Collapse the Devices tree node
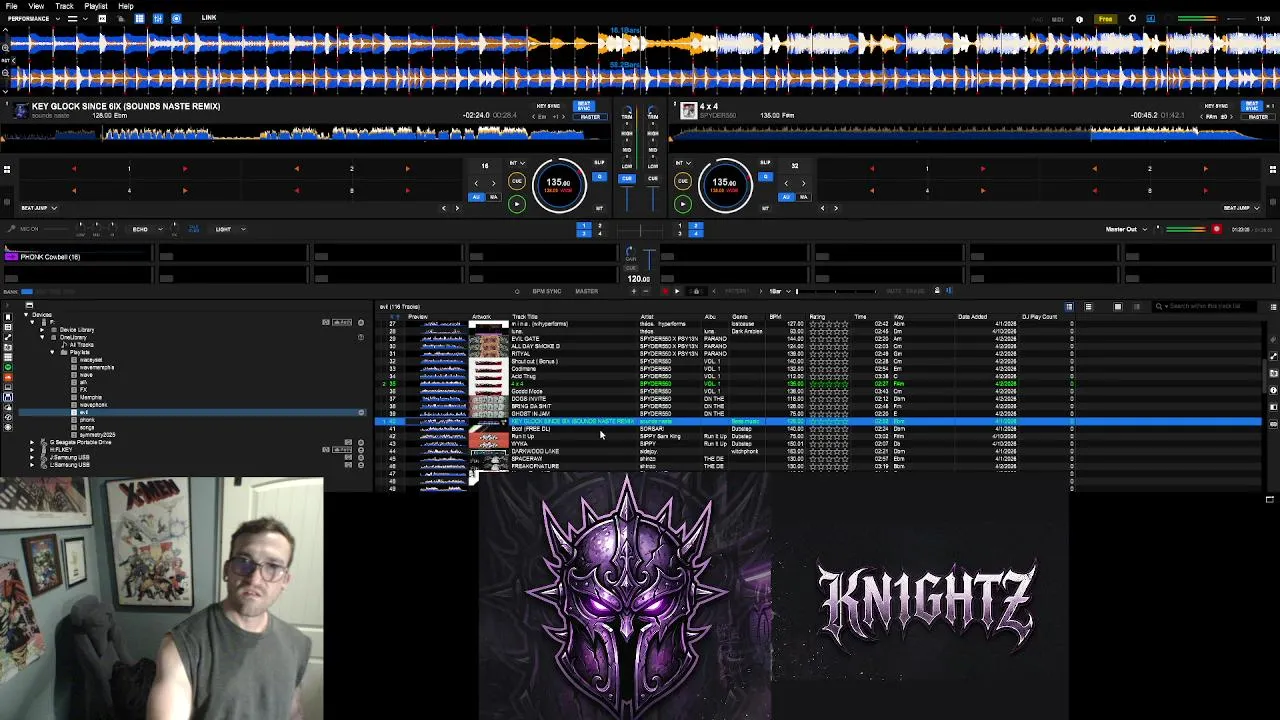 coord(27,315)
